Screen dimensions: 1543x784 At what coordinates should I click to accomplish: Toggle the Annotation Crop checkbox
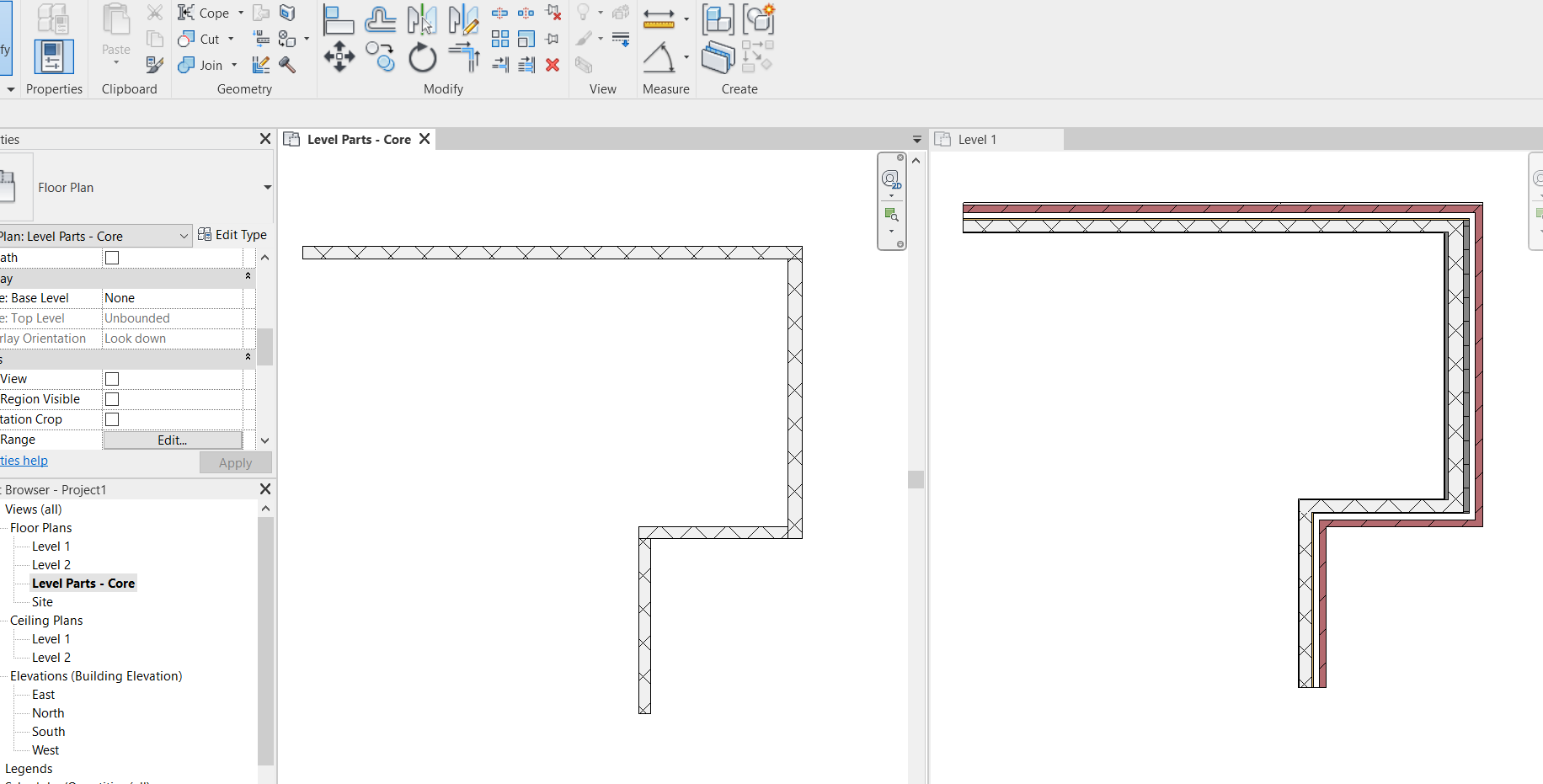(x=111, y=419)
